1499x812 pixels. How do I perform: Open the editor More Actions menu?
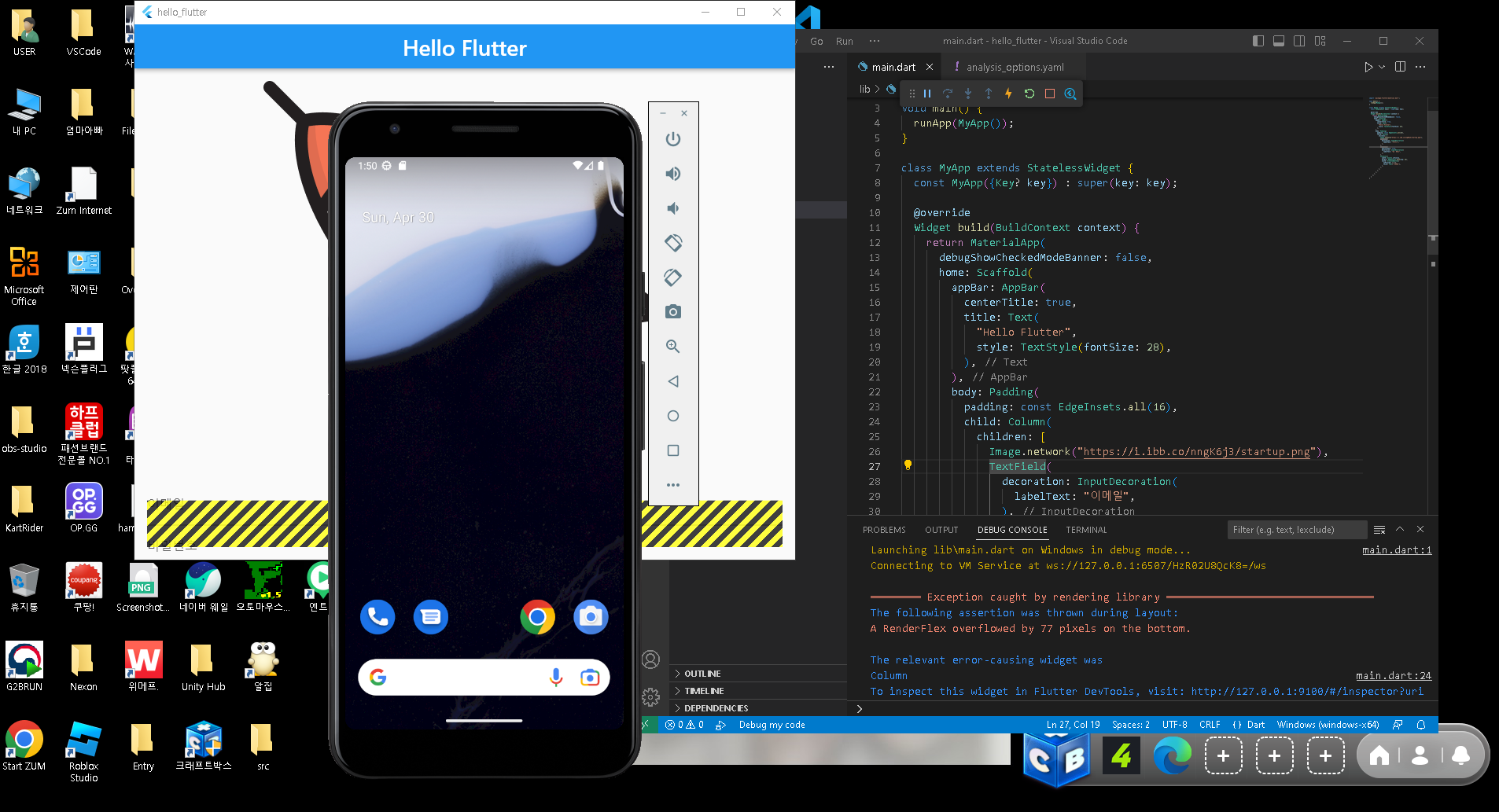click(x=1420, y=67)
